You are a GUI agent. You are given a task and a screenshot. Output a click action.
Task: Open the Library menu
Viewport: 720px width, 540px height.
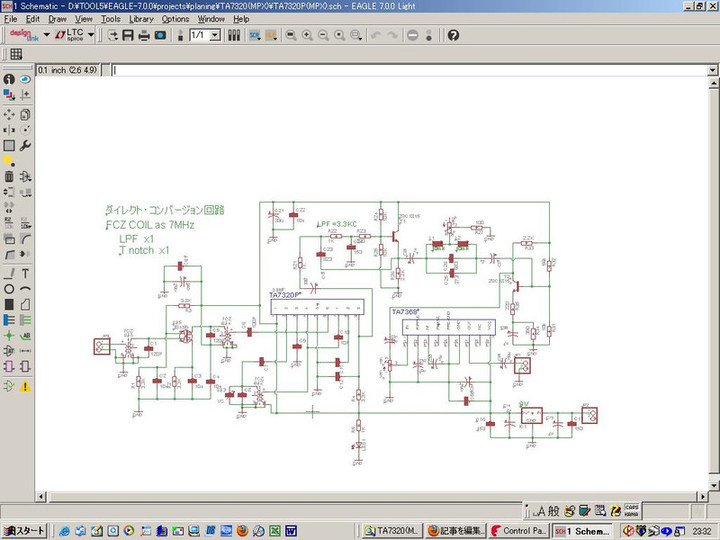(141, 19)
